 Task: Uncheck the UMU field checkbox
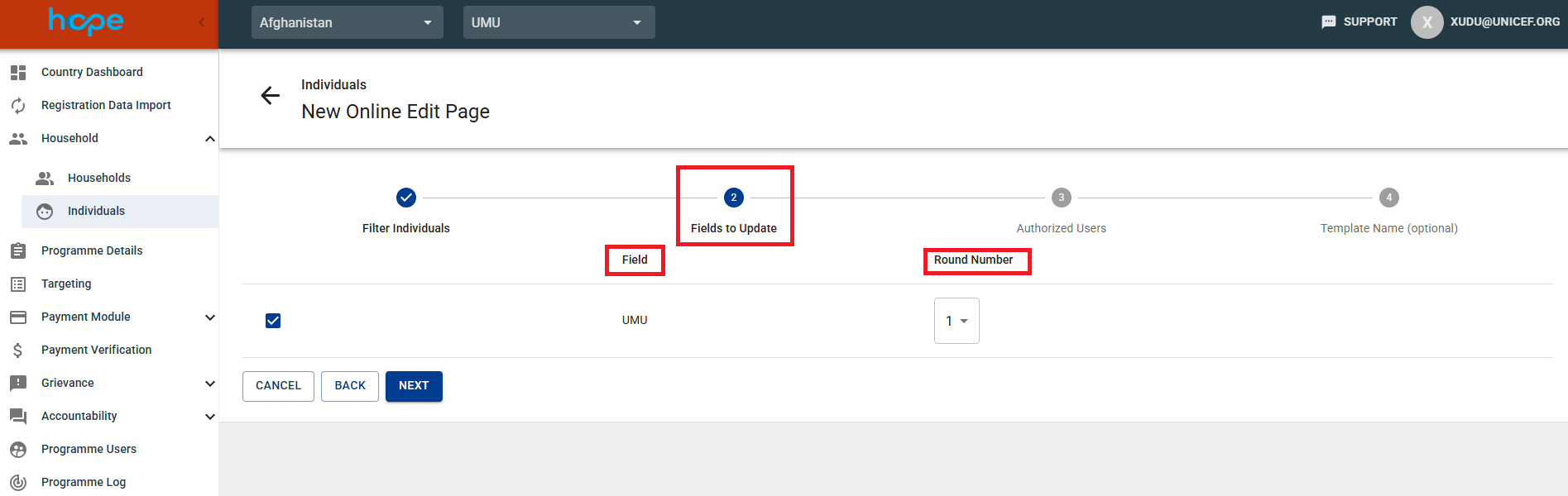point(273,321)
